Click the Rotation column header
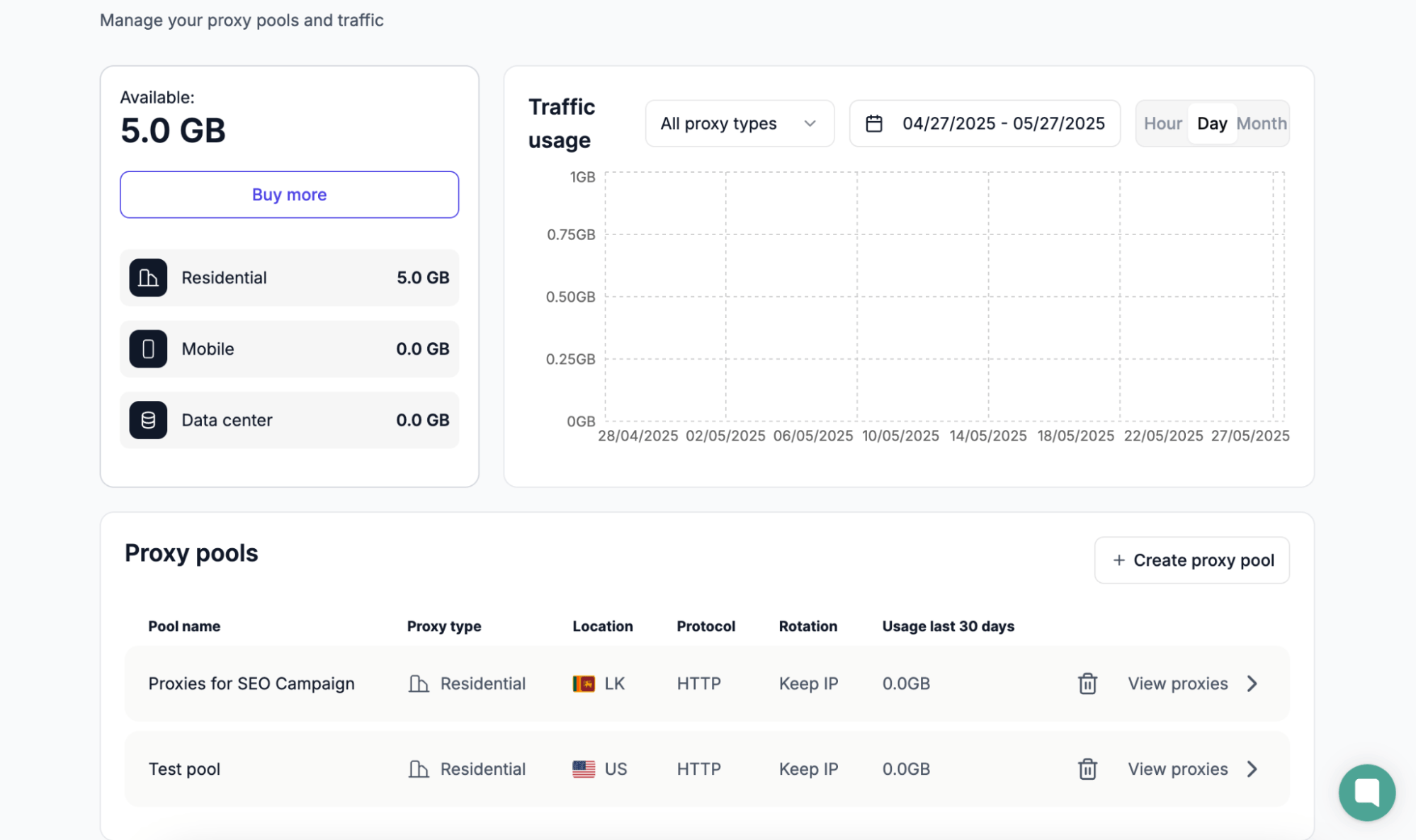1416x840 pixels. click(808, 626)
